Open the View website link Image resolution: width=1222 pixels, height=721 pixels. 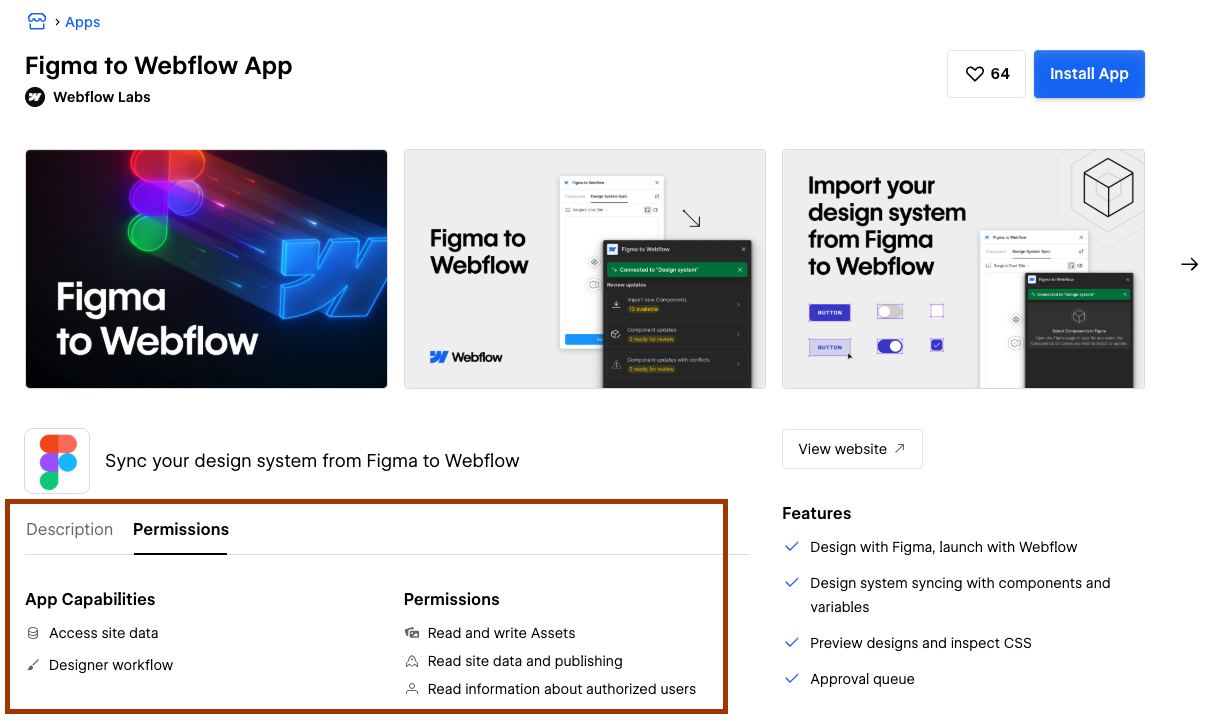pos(852,448)
